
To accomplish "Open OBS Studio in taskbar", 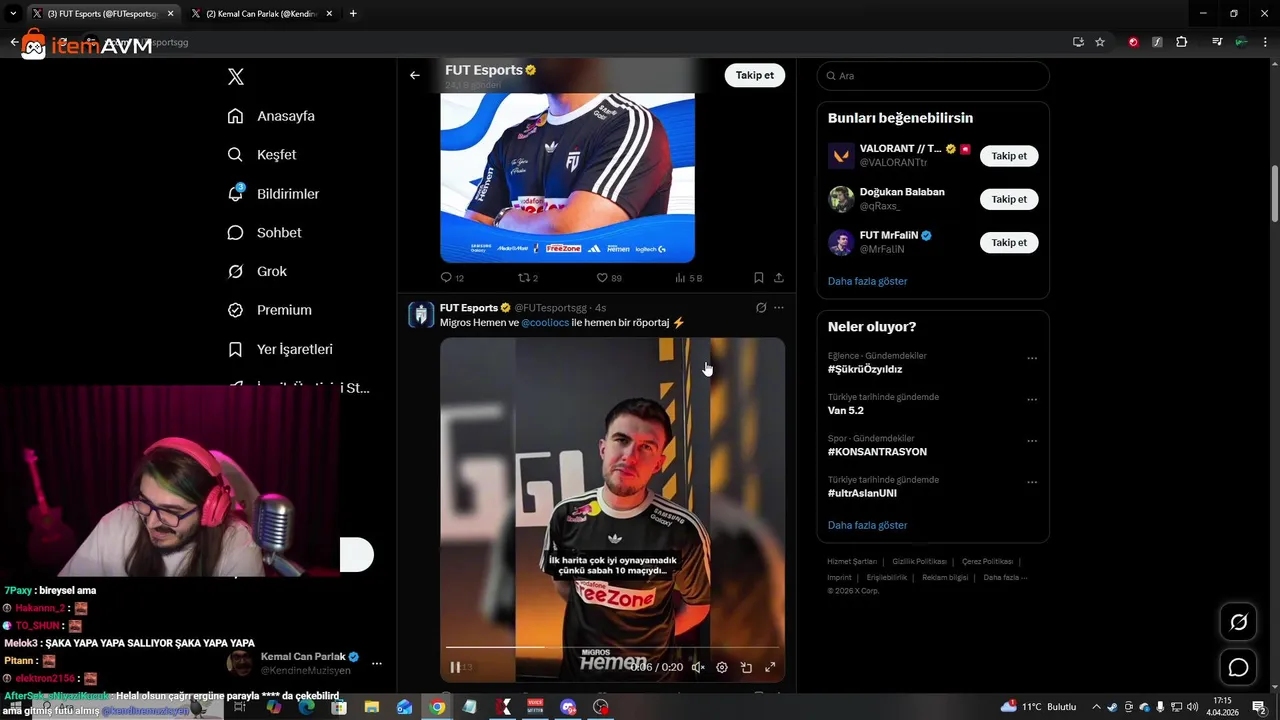I will (x=601, y=707).
